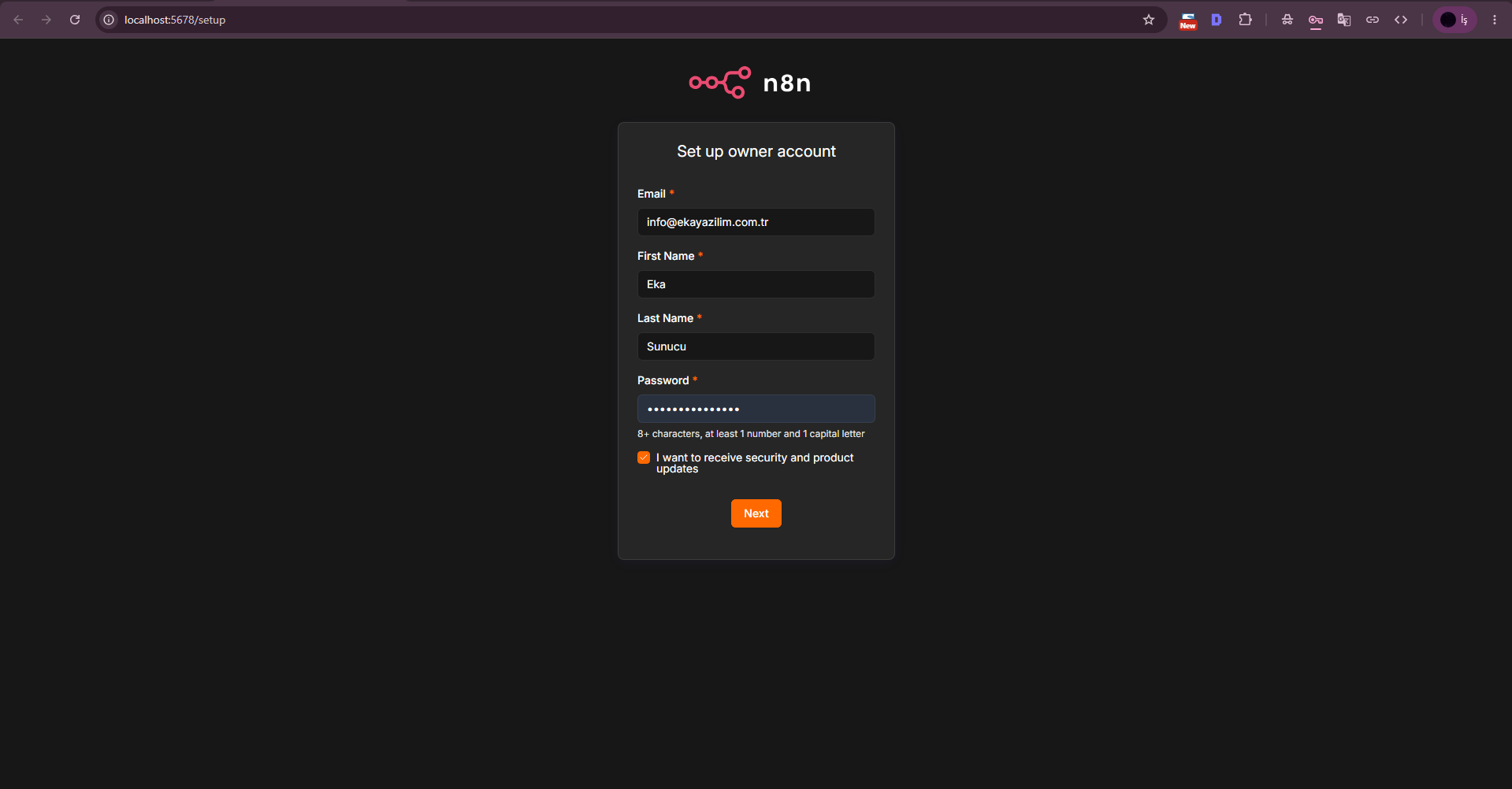Open the blue D extension icon
The image size is (1512, 789).
1217,20
